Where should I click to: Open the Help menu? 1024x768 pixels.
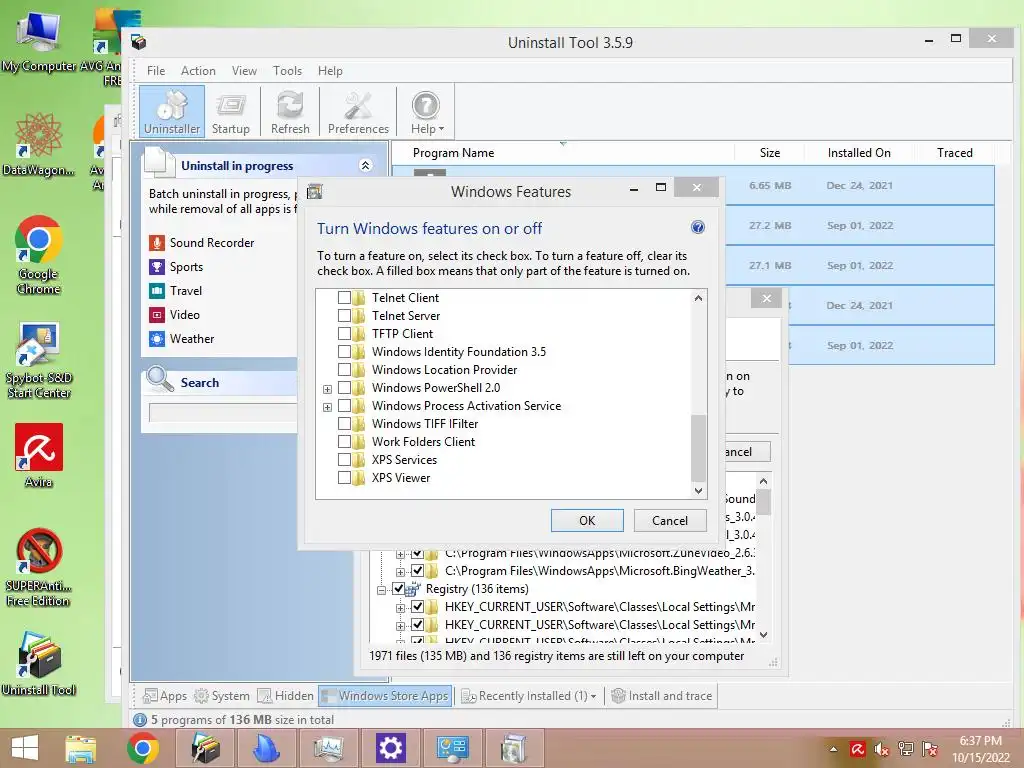[x=330, y=71]
